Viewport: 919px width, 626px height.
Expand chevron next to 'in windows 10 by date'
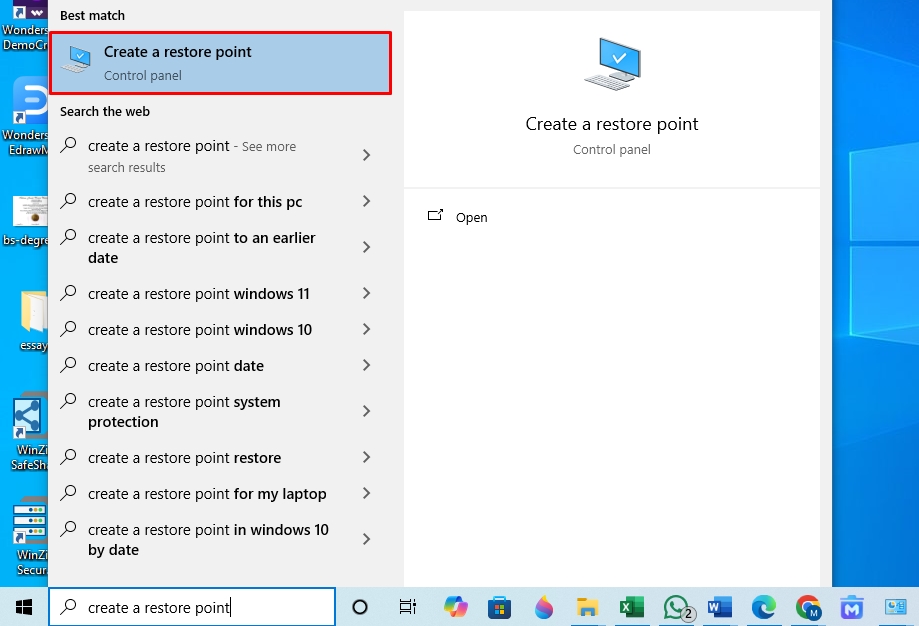point(366,539)
